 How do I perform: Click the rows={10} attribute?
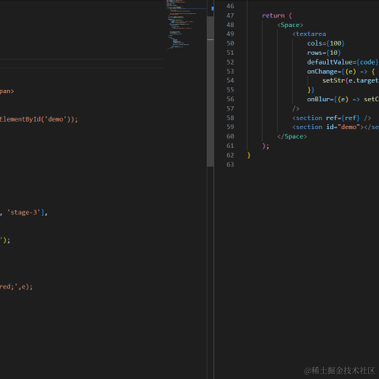pos(324,53)
